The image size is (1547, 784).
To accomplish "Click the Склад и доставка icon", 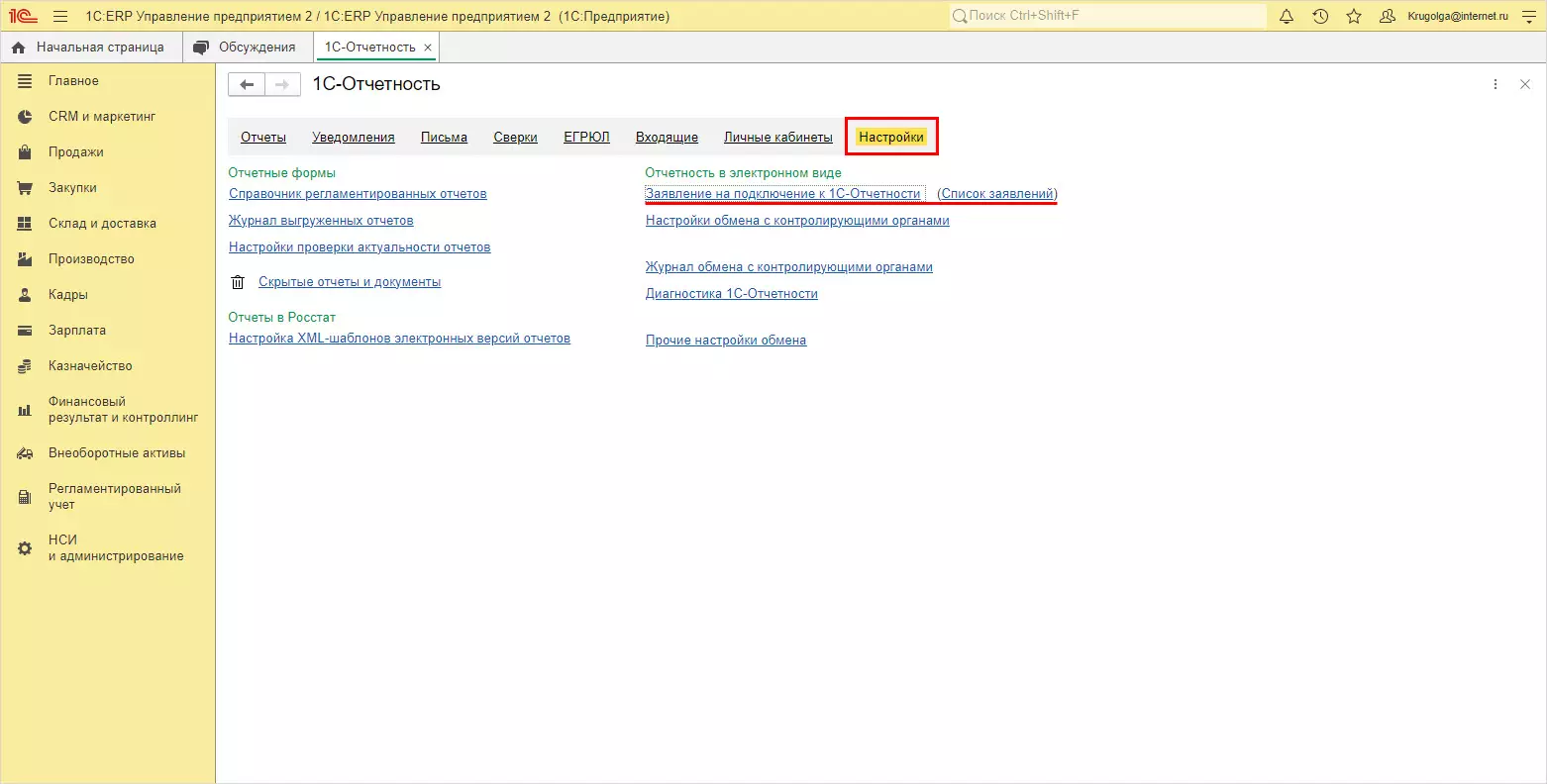I will click(x=25, y=224).
